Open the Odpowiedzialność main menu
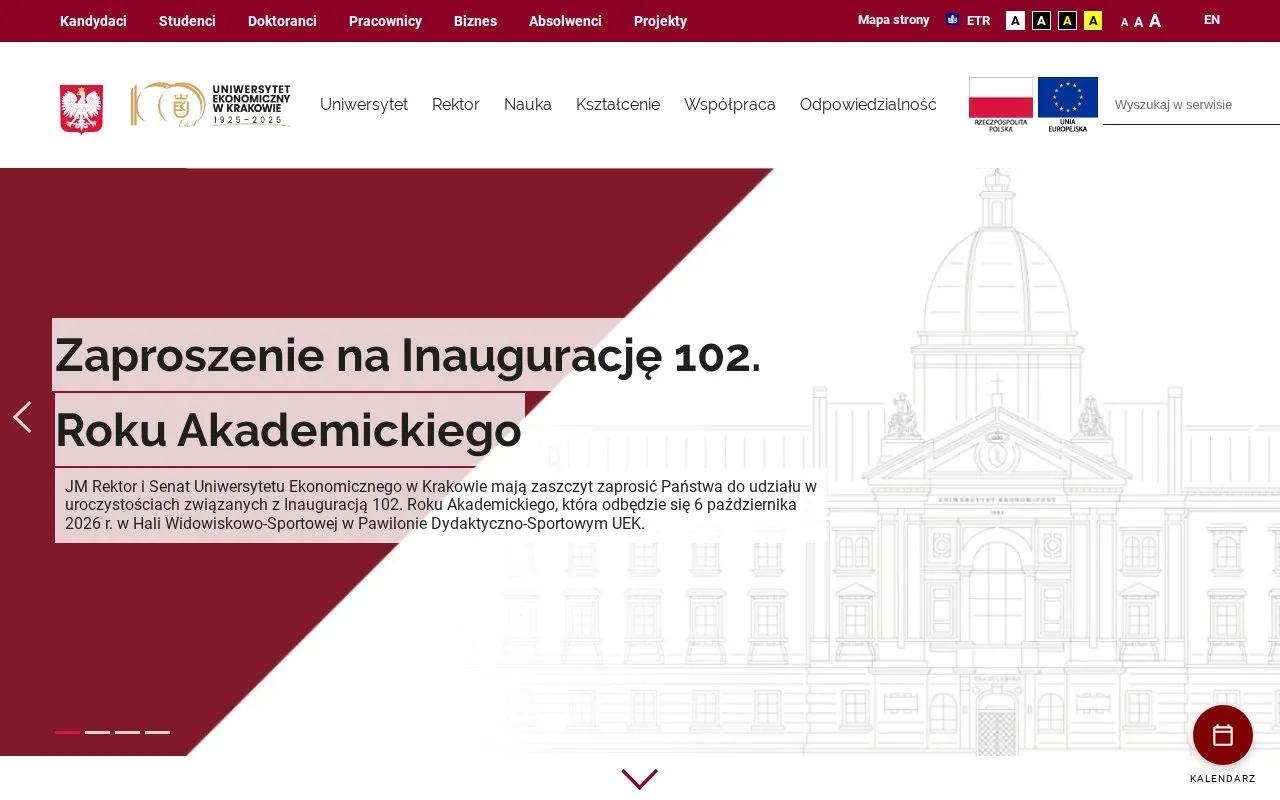1280x800 pixels. point(868,105)
